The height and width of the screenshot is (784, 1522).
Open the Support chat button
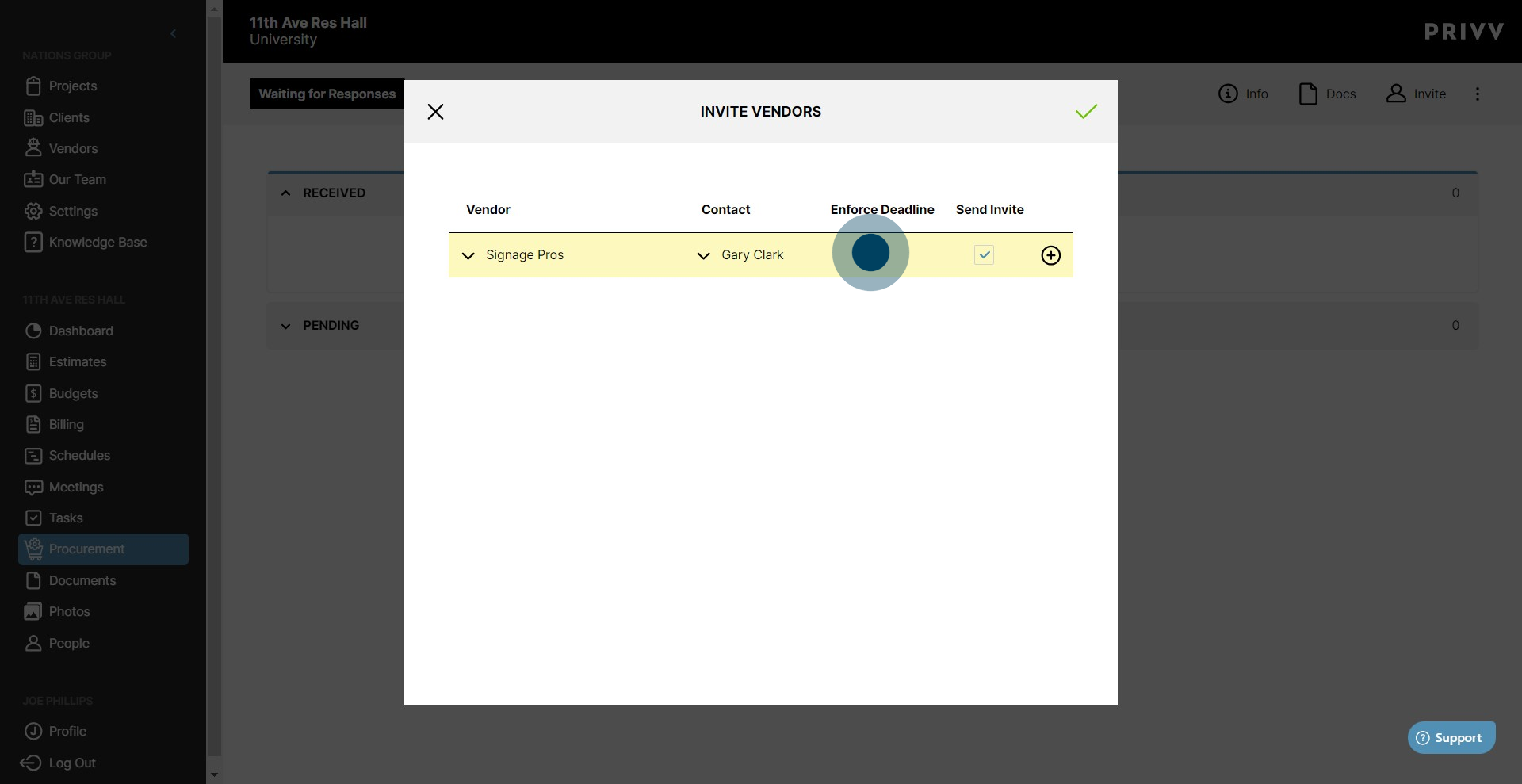click(1451, 737)
